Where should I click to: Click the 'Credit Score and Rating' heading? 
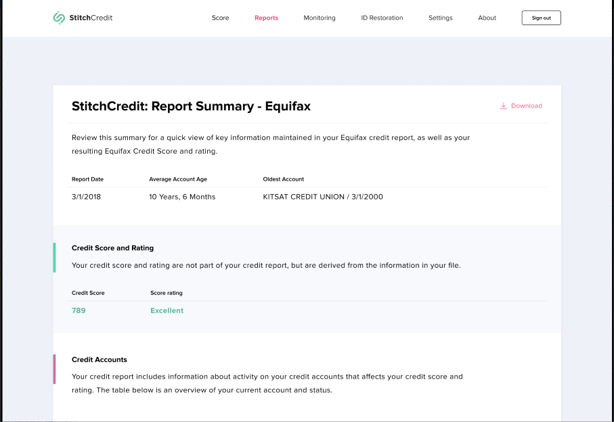pos(112,248)
